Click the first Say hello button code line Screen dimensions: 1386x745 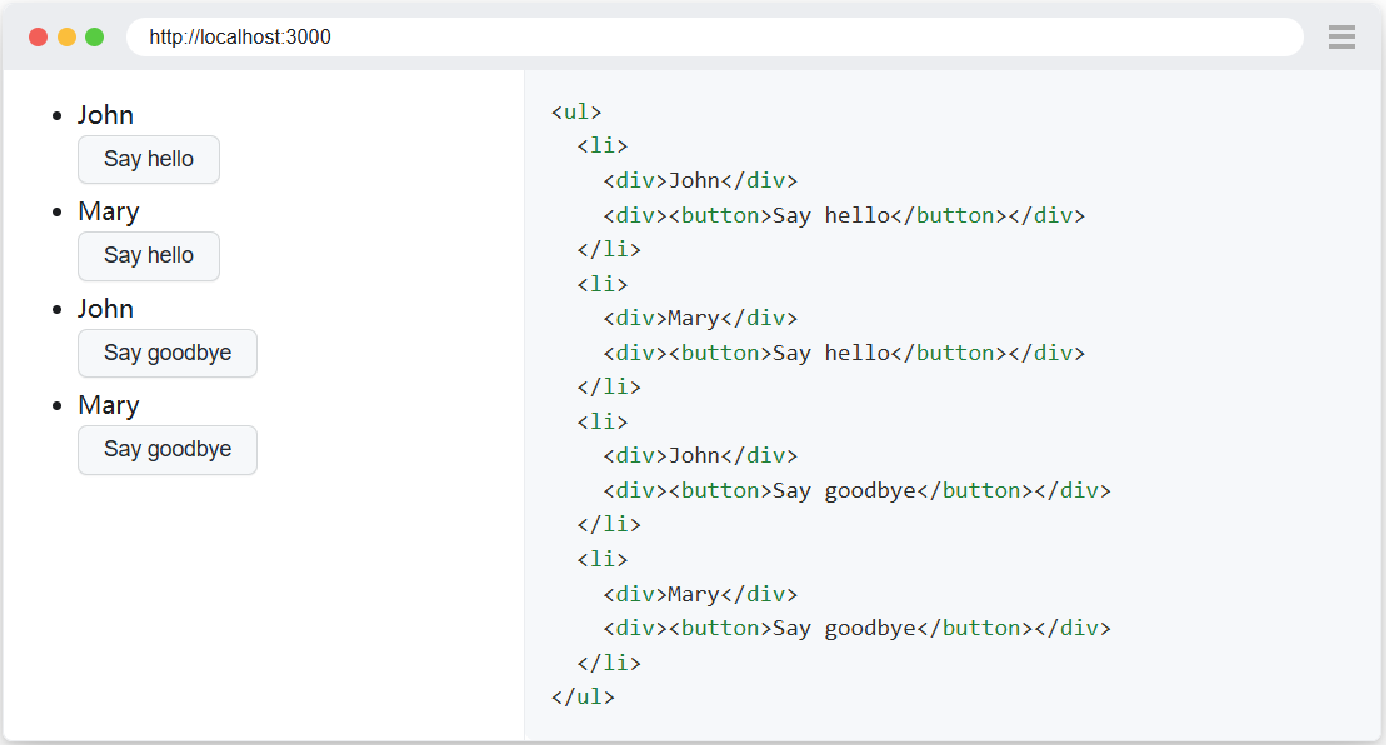[x=844, y=215]
